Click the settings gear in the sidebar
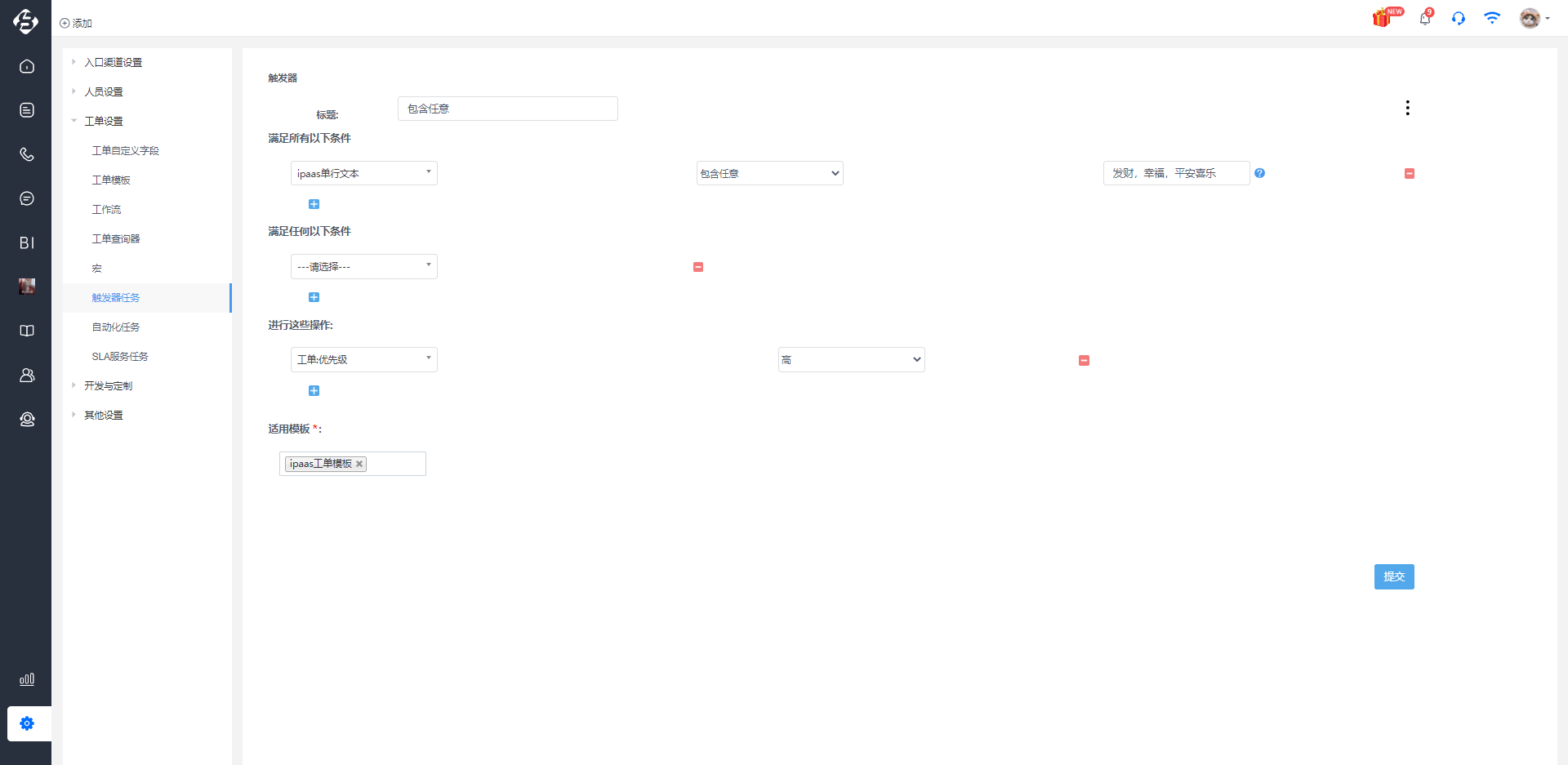 (27, 723)
